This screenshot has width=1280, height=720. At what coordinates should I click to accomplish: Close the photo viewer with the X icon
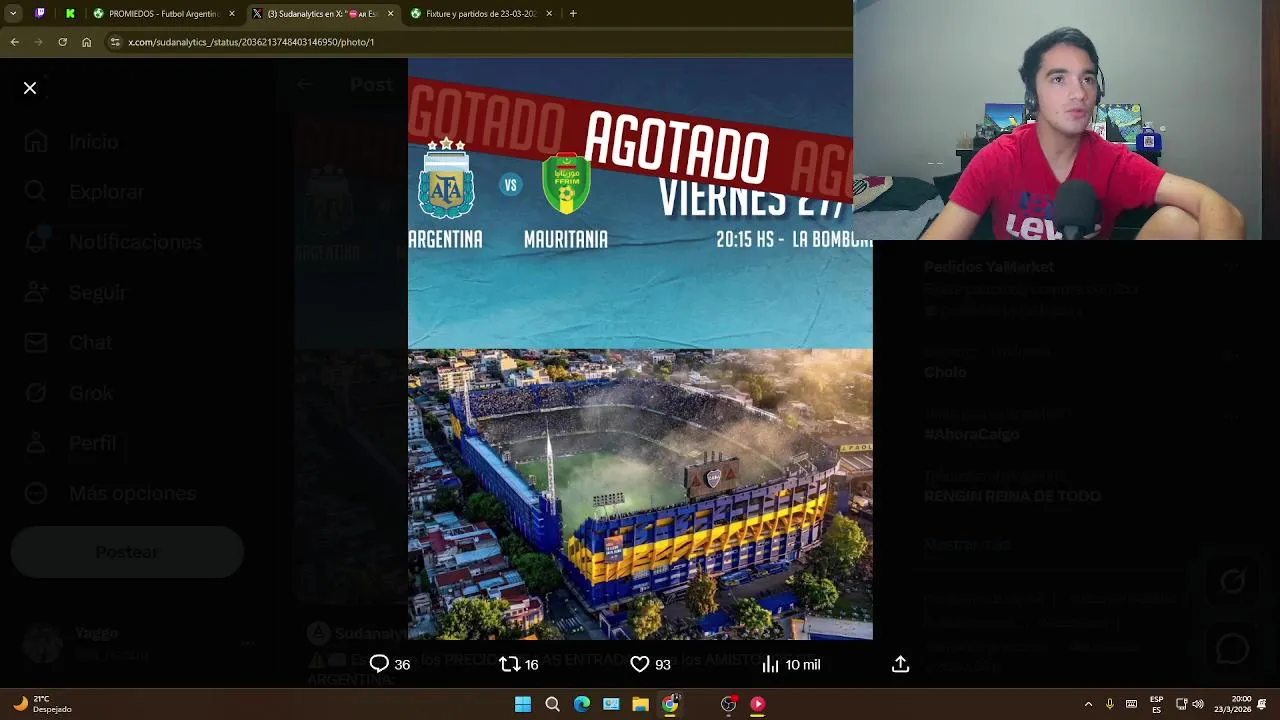30,88
